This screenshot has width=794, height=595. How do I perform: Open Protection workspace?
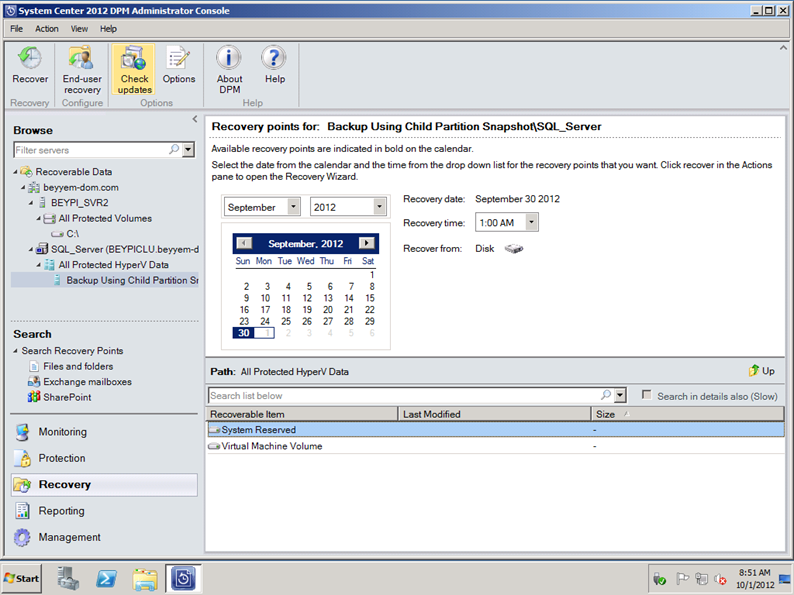[x=62, y=458]
